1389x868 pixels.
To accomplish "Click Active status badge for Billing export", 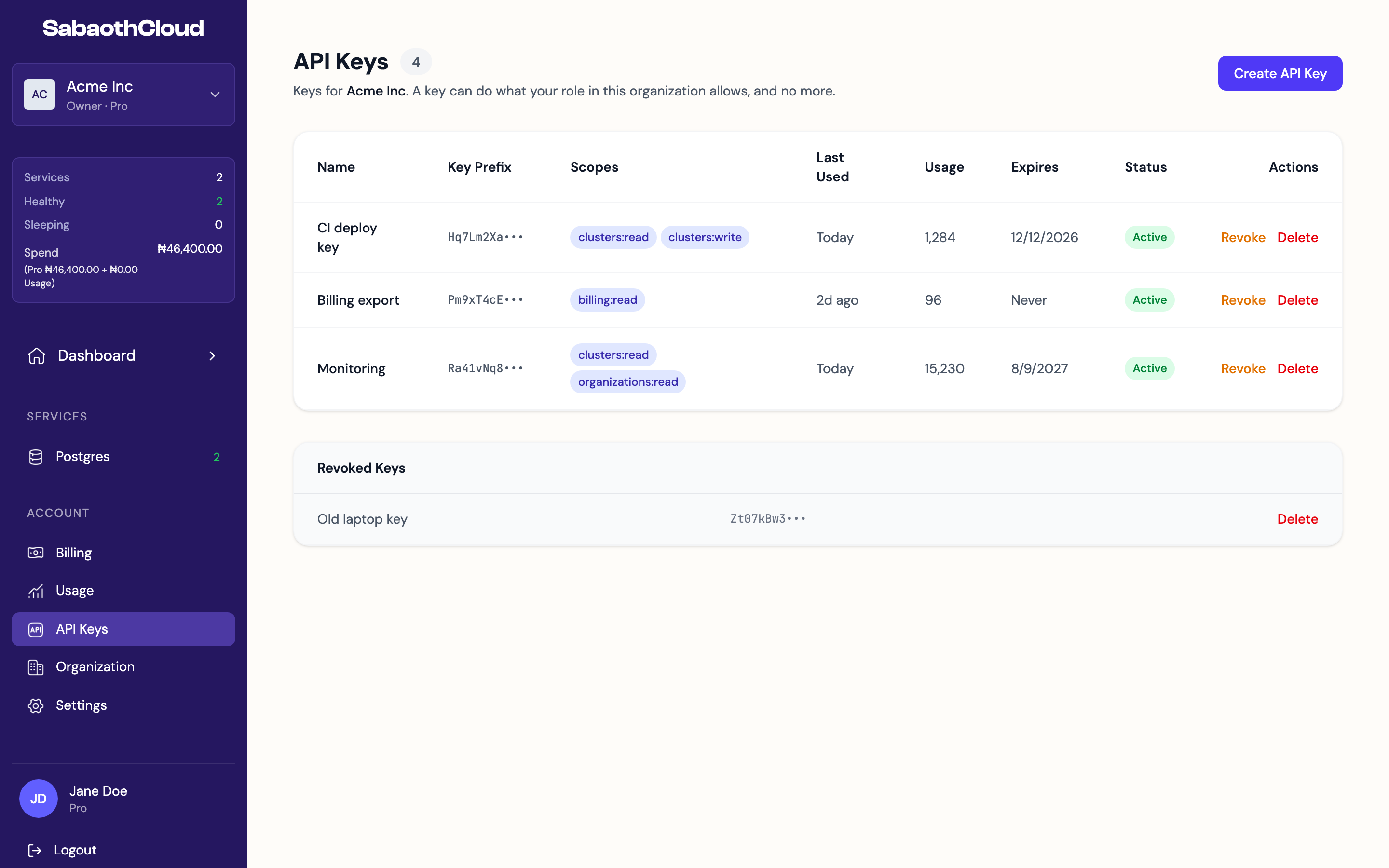I will 1149,299.
